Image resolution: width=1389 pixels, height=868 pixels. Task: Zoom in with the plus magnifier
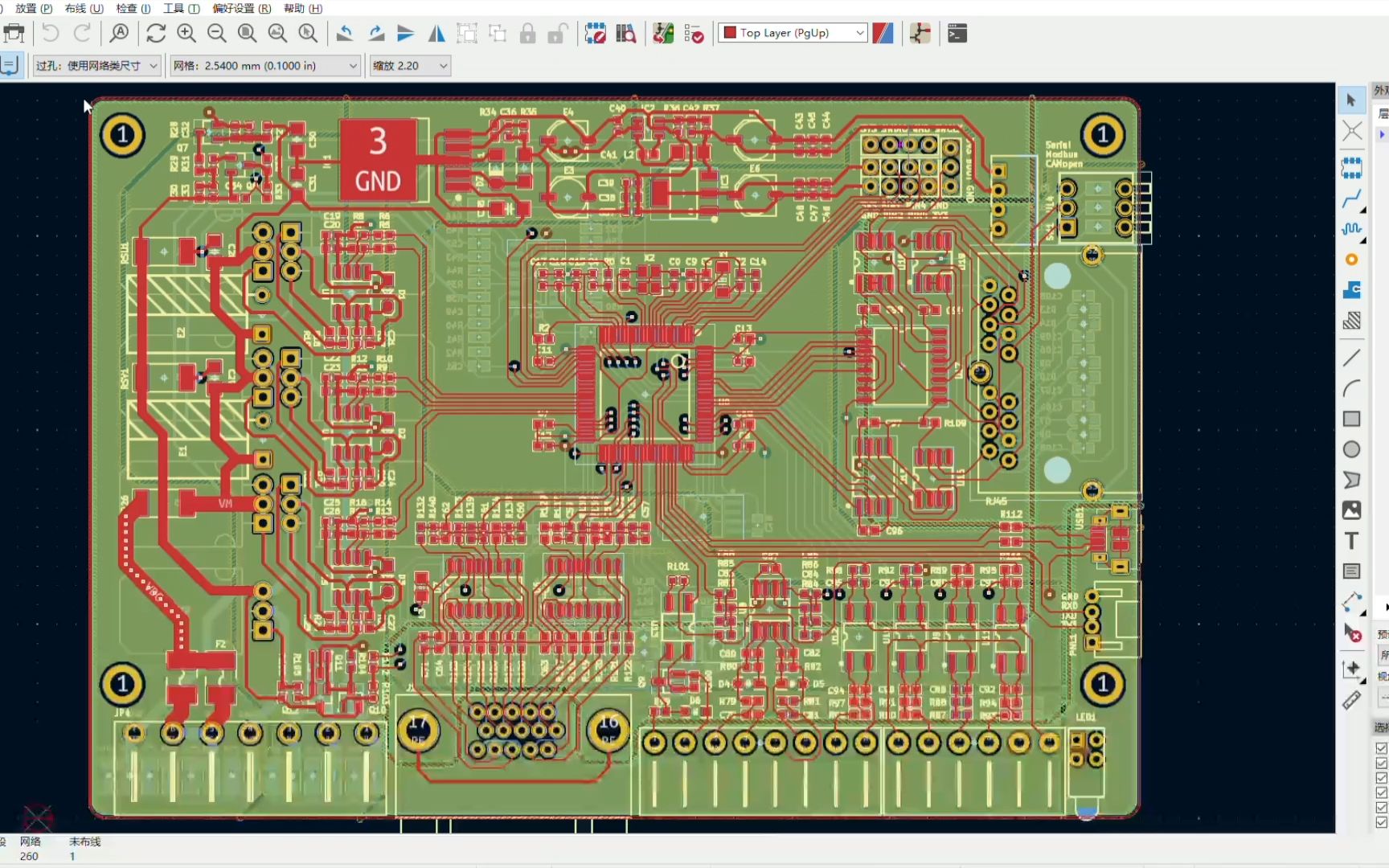186,33
